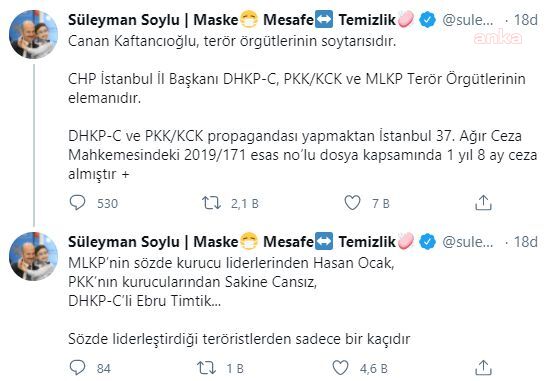Open Süleyman Soylu's name on second tweet

pyautogui.click(x=124, y=242)
